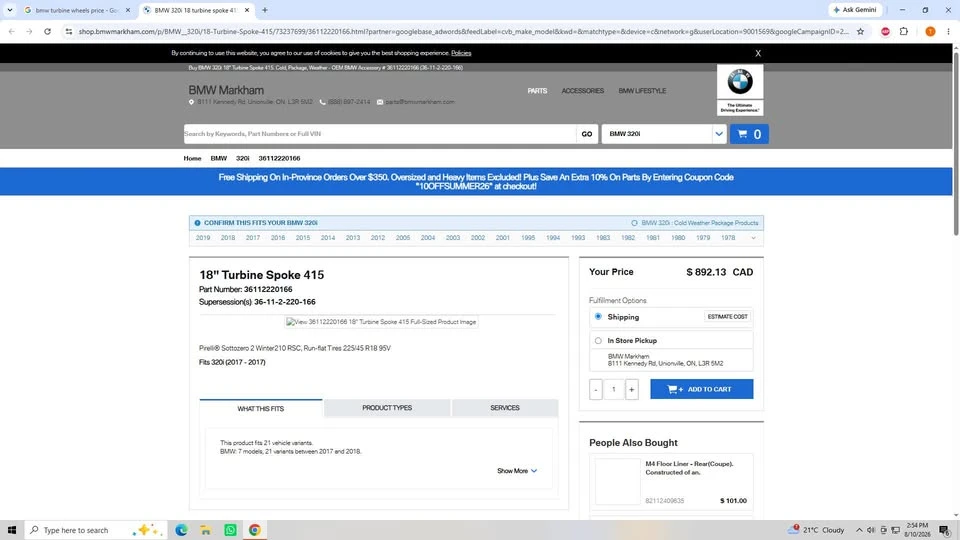
Task: Bookmark this page with the star icon
Action: click(860, 31)
